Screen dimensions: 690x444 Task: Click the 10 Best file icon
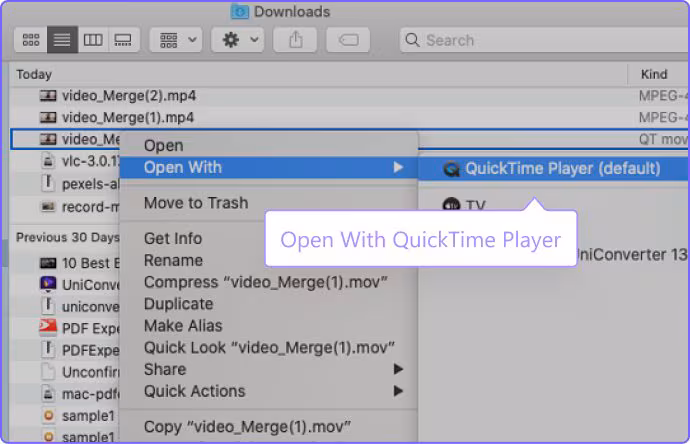click(x=48, y=263)
